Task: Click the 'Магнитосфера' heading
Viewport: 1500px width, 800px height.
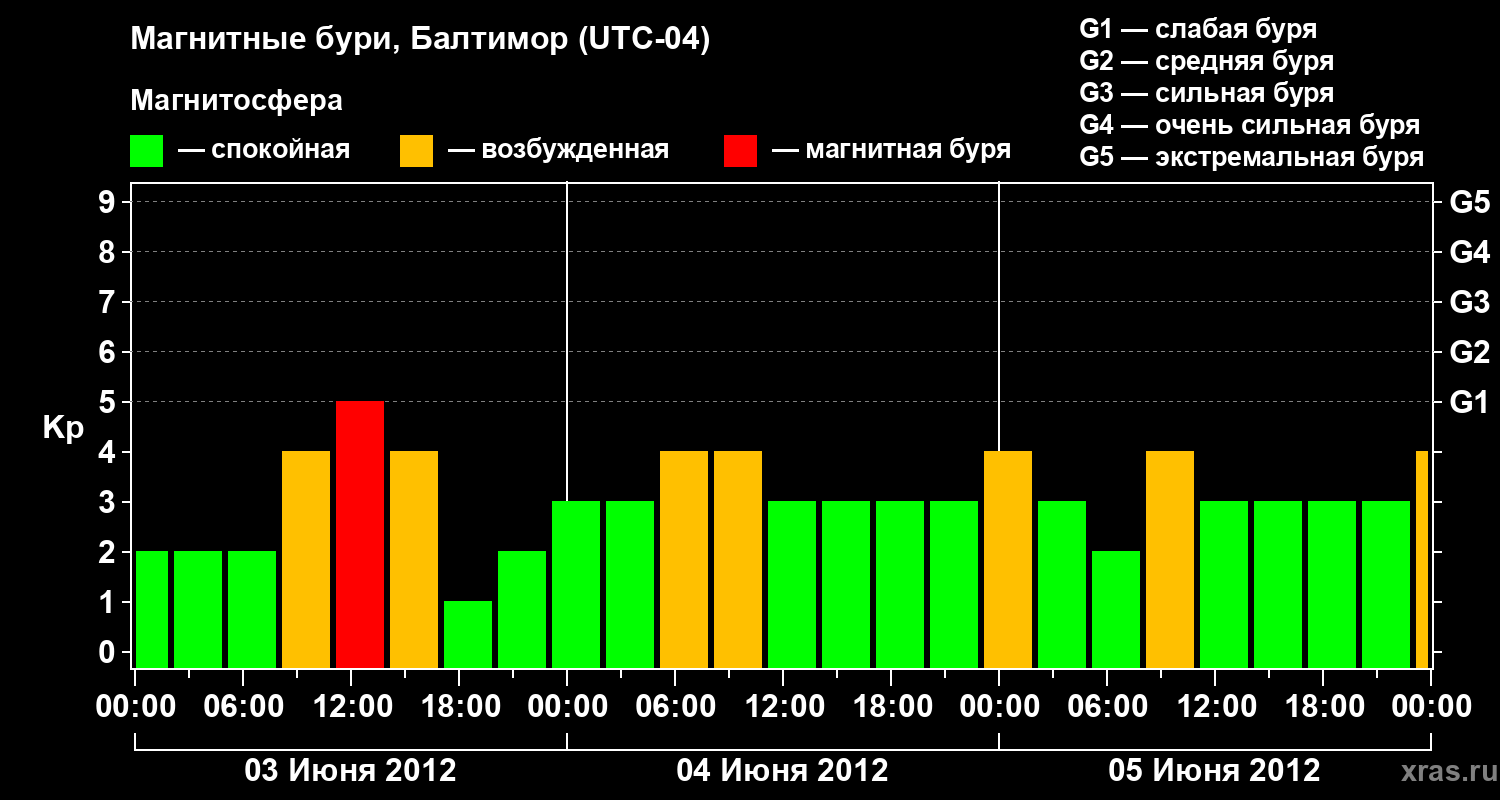Action: tap(237, 101)
